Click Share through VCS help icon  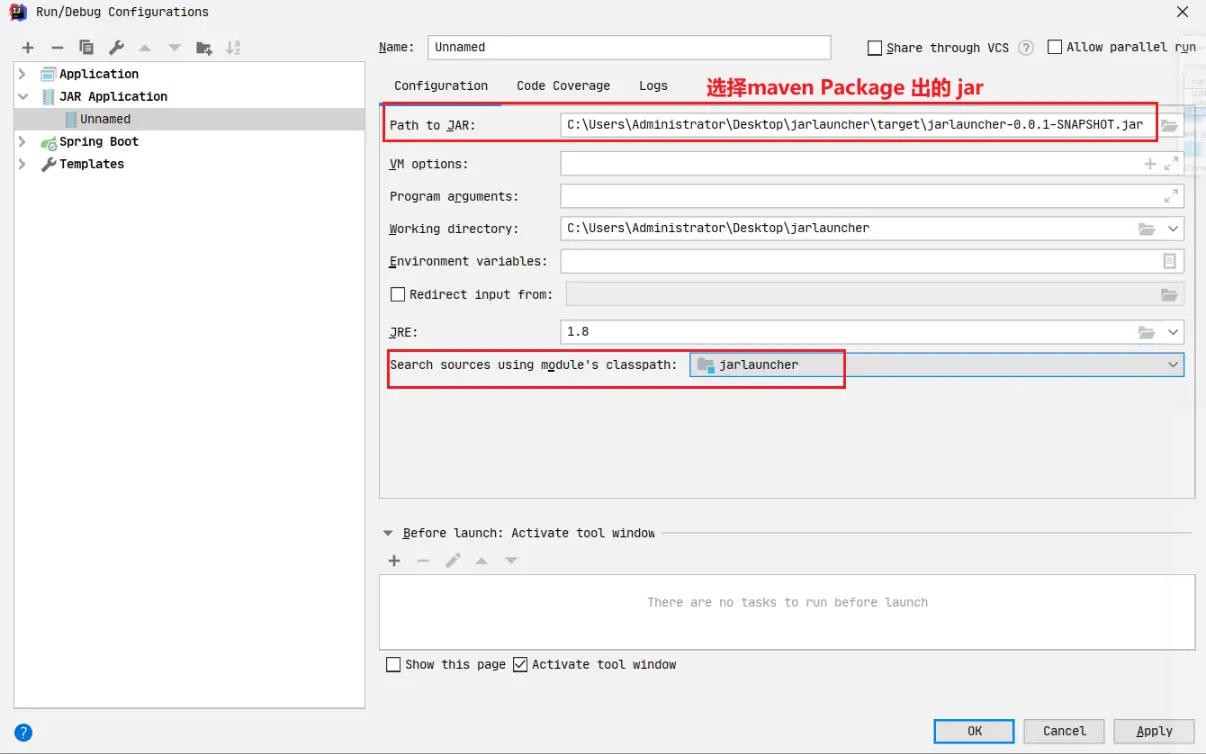tap(1026, 48)
